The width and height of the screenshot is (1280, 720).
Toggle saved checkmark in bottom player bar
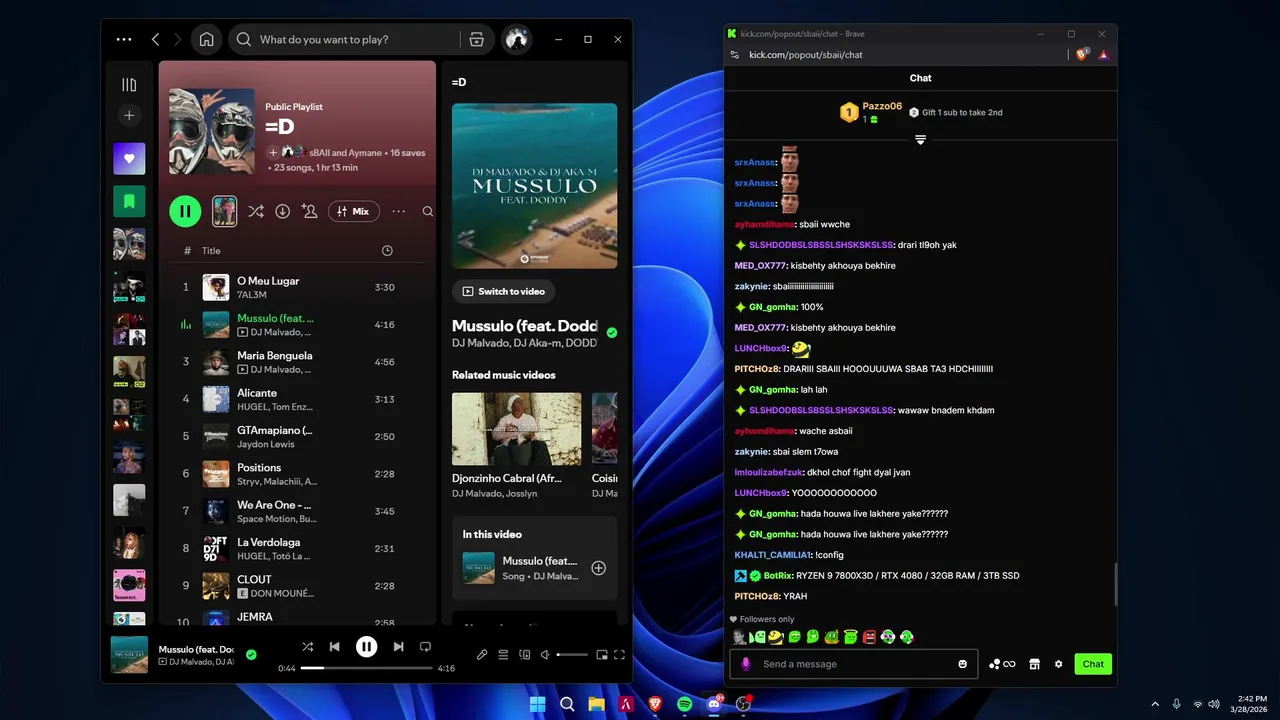[251, 655]
